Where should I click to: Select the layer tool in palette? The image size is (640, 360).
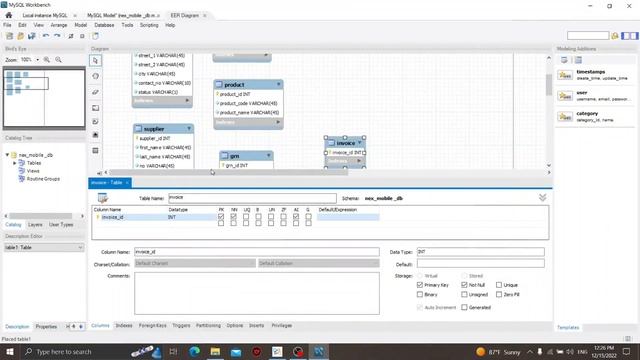(95, 108)
